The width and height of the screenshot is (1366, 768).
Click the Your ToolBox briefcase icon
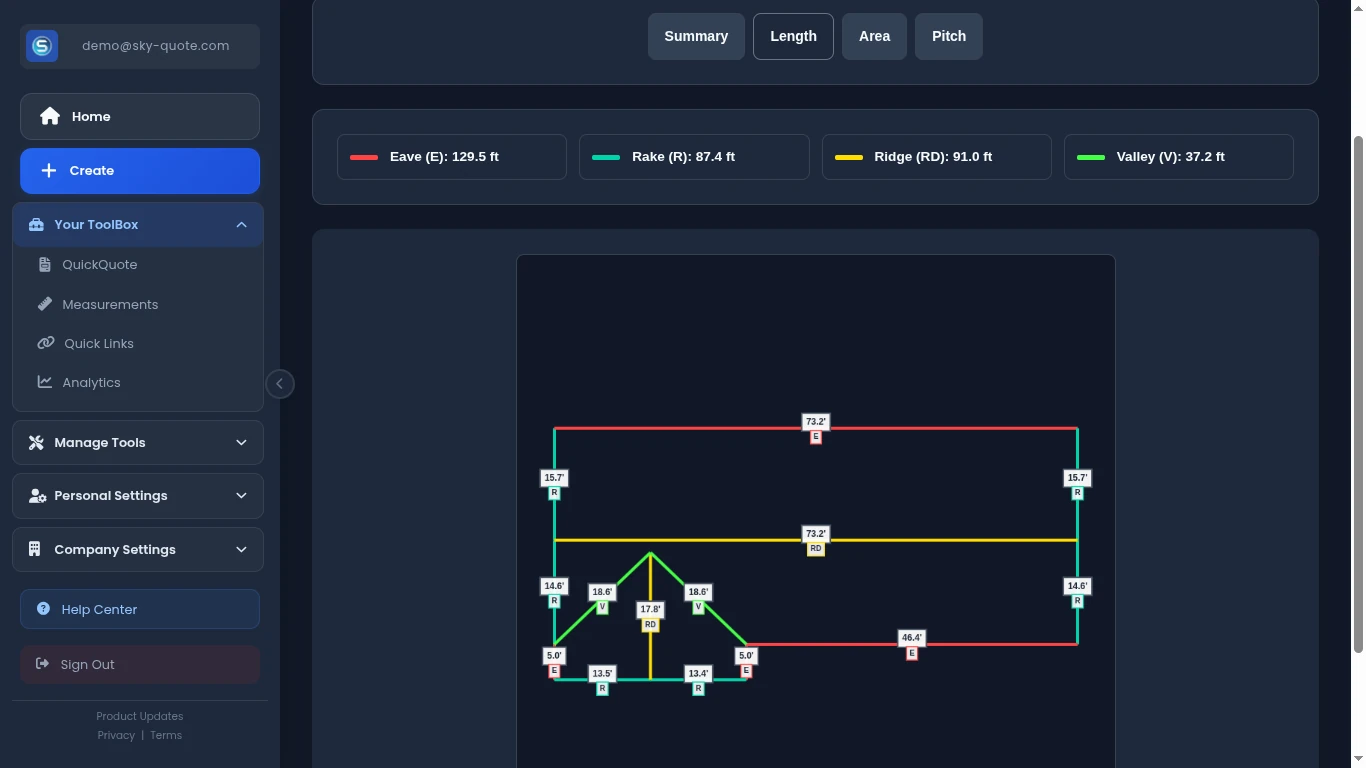(x=35, y=224)
